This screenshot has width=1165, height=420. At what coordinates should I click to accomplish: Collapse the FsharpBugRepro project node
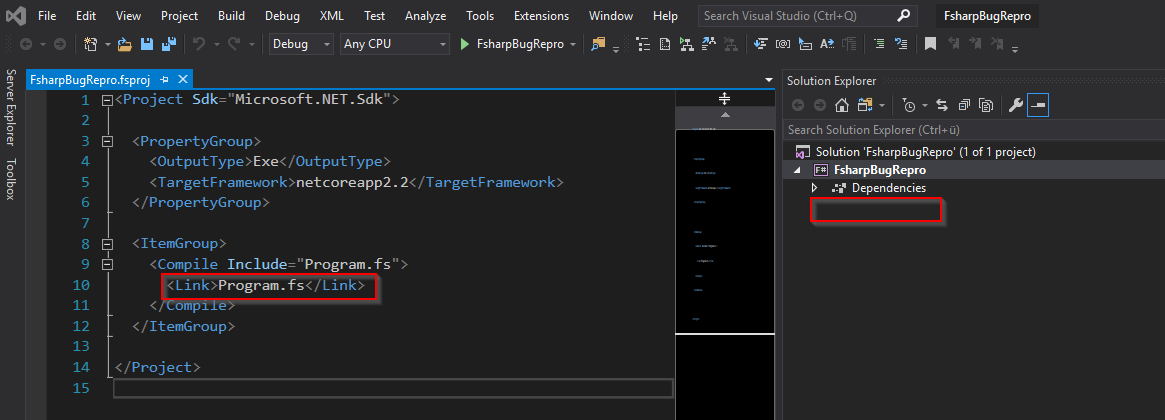click(799, 170)
